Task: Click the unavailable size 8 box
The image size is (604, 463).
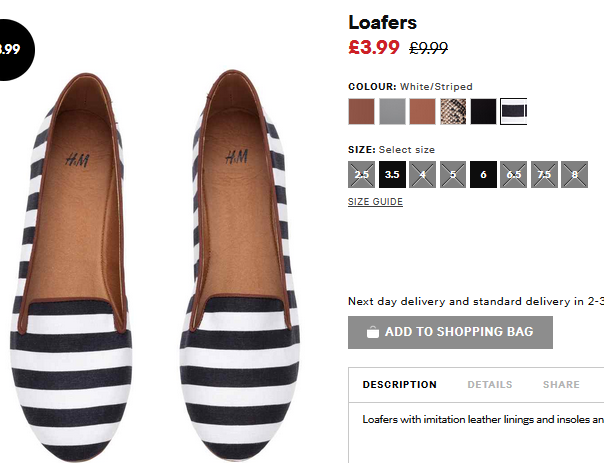Action: [x=574, y=174]
